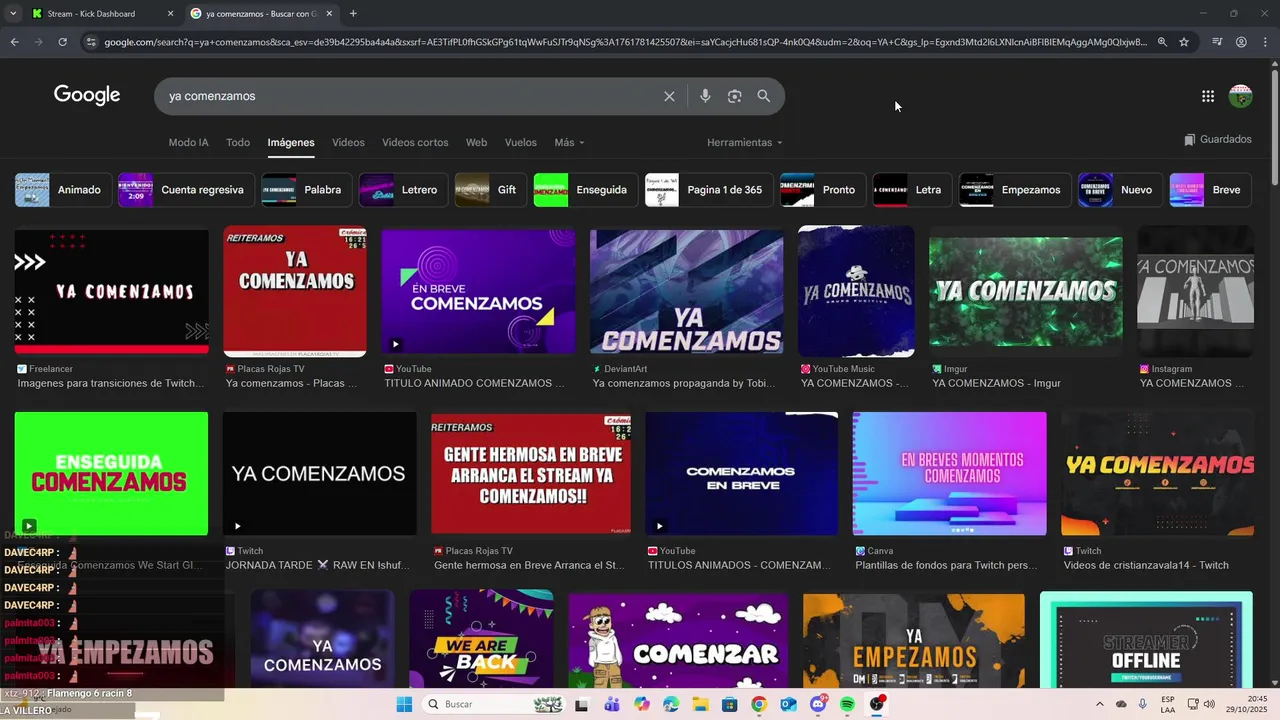This screenshot has height=720, width=1280.
Task: Open the Chrome three-dot menu
Action: pos(1265,42)
